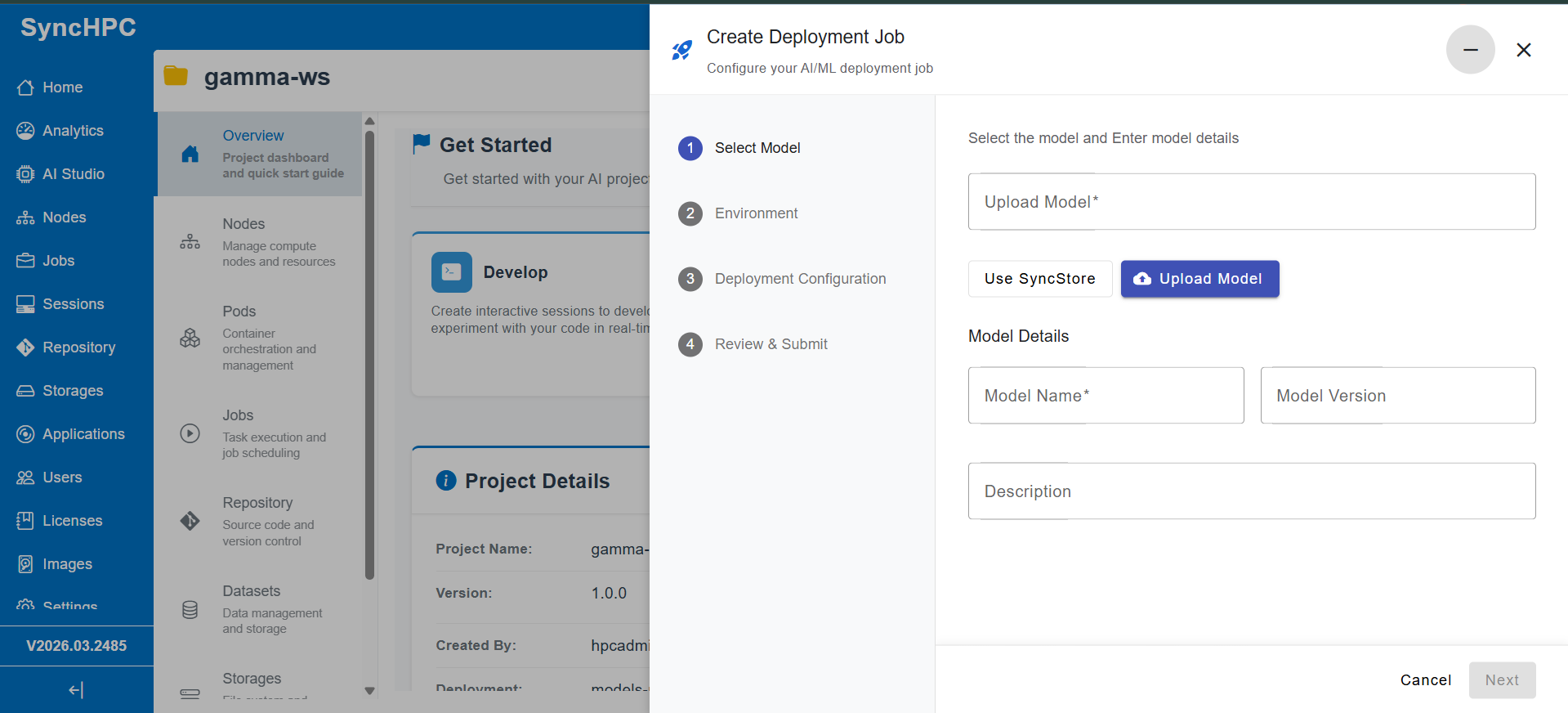This screenshot has width=1568, height=713.
Task: Click the Images icon in sidebar
Action: [x=25, y=564]
